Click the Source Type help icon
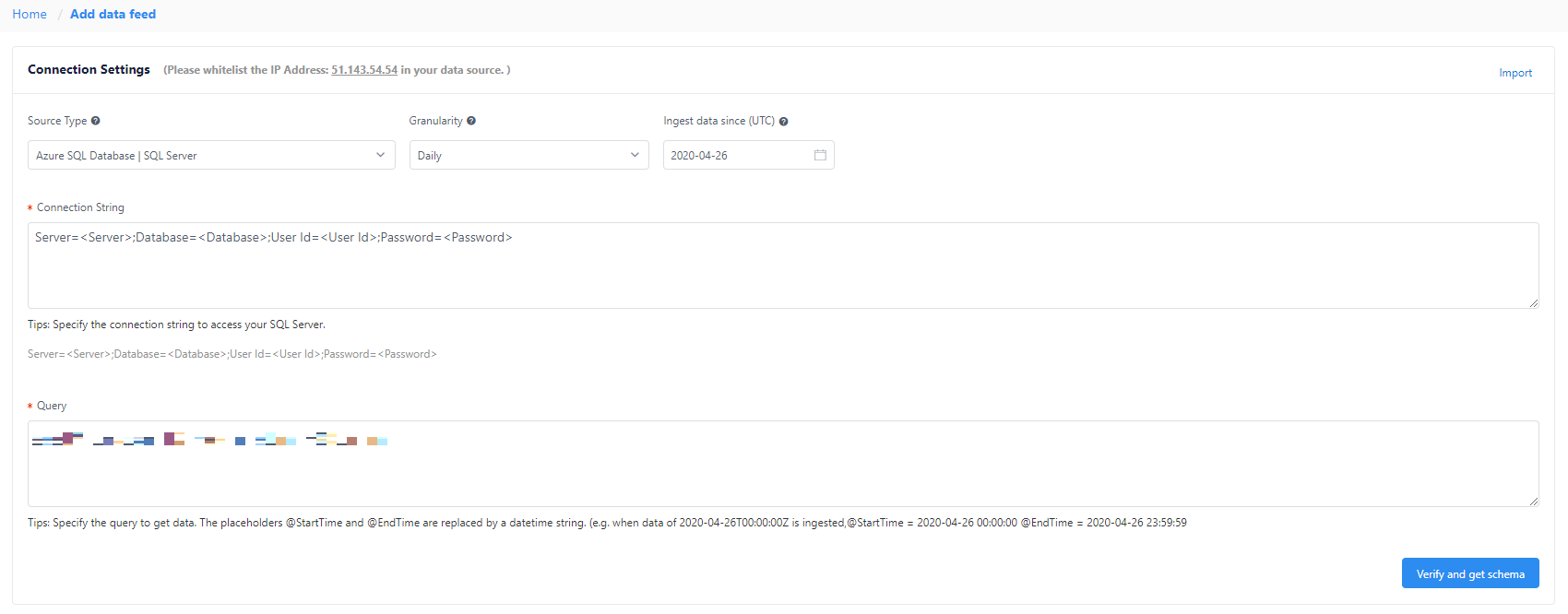1568x614 pixels. pos(96,121)
